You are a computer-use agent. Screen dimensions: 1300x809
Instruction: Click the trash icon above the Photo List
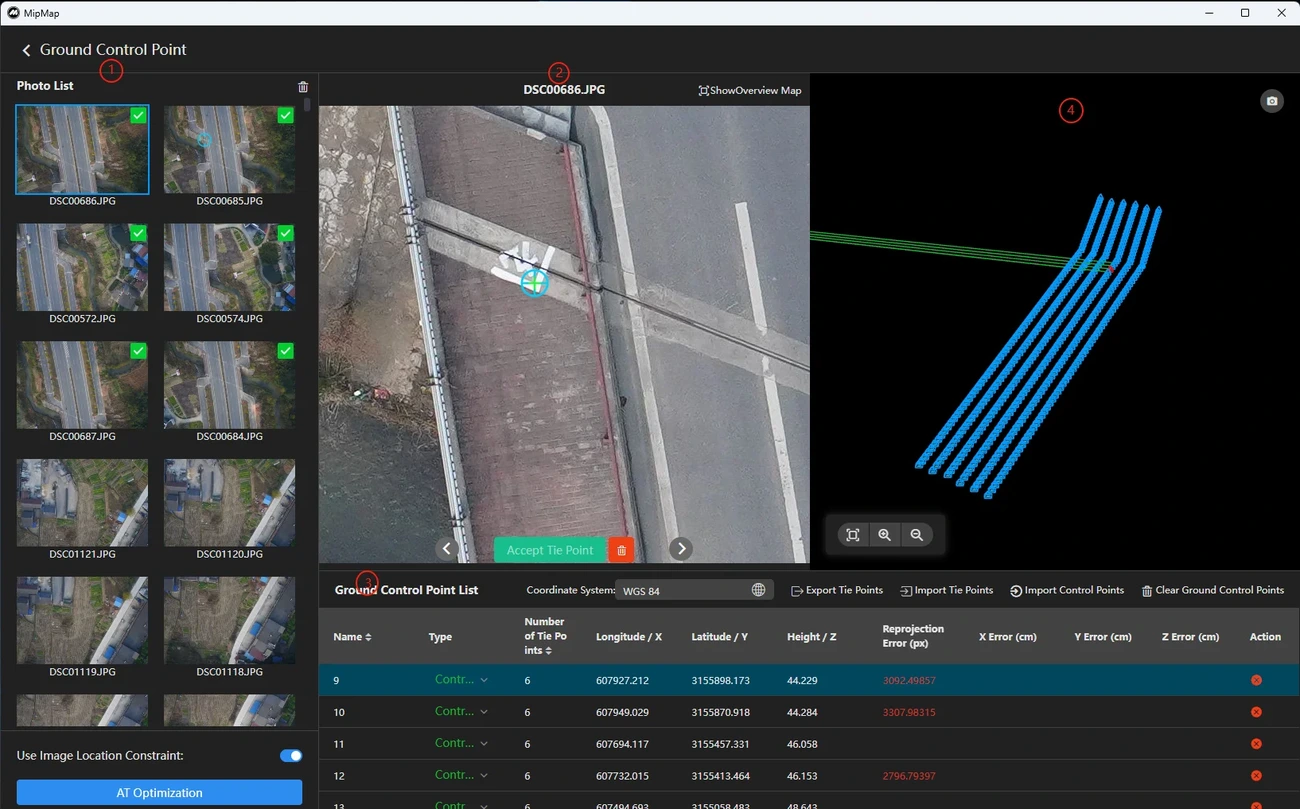[303, 86]
